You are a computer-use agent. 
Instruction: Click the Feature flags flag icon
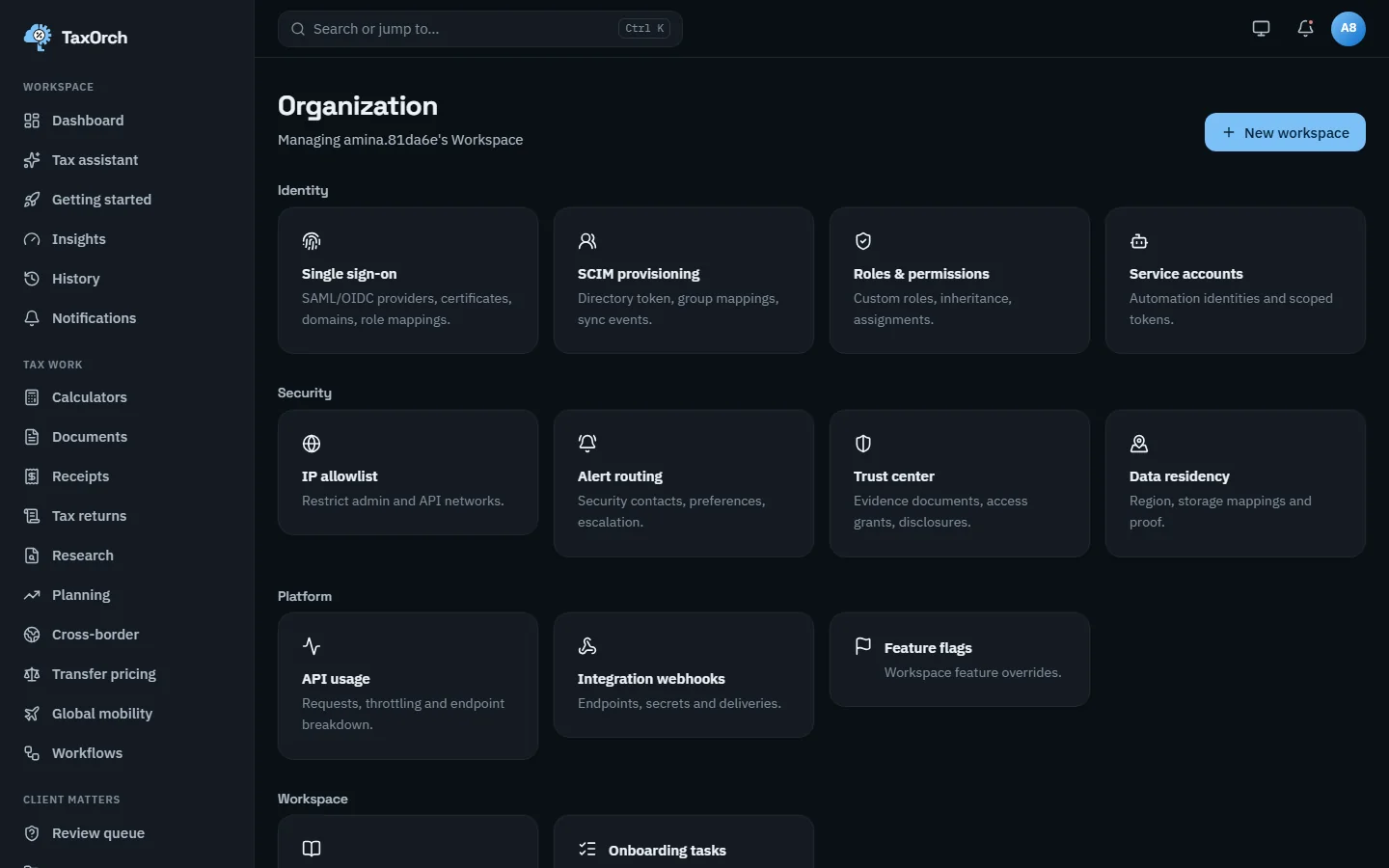click(863, 646)
